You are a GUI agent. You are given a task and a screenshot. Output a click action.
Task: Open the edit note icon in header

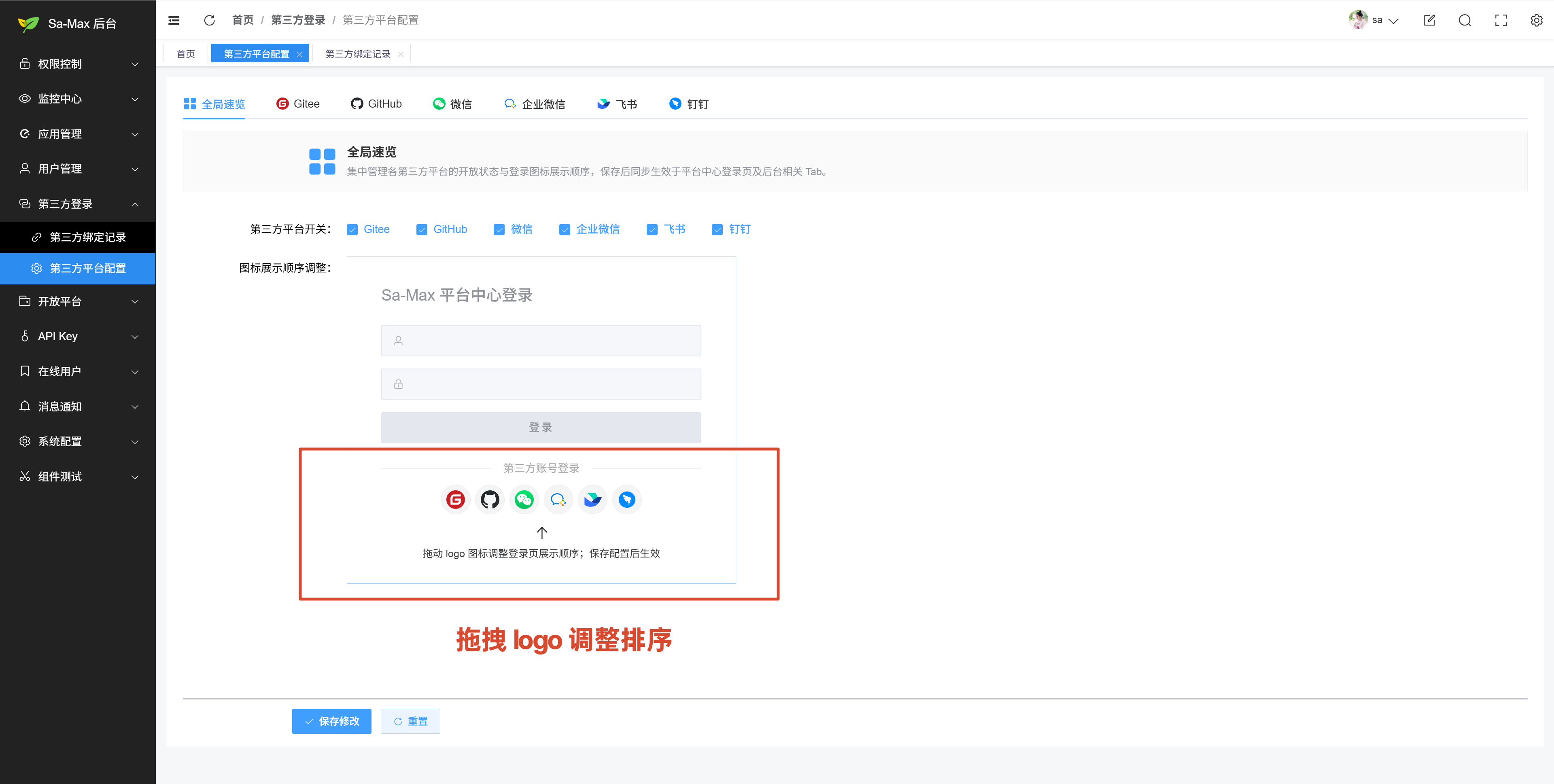pos(1429,21)
